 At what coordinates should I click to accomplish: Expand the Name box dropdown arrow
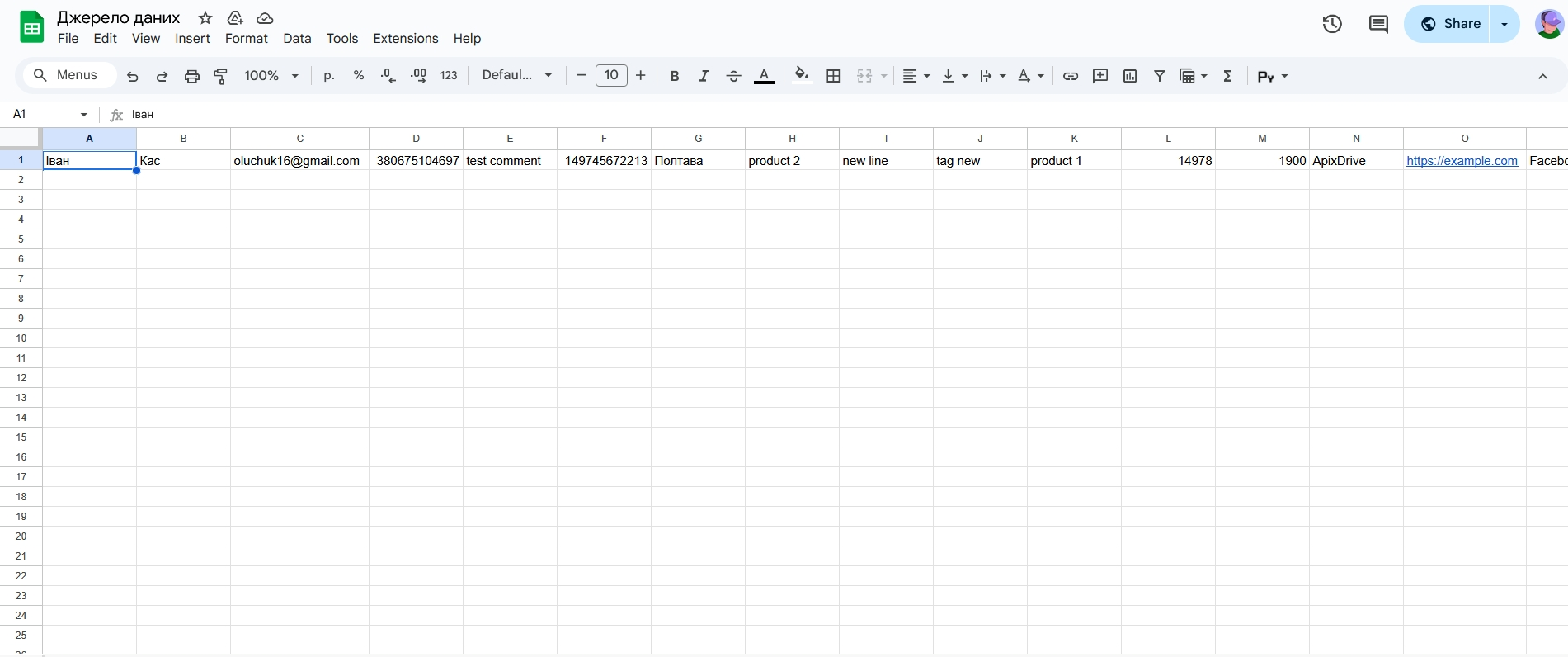[x=83, y=115]
